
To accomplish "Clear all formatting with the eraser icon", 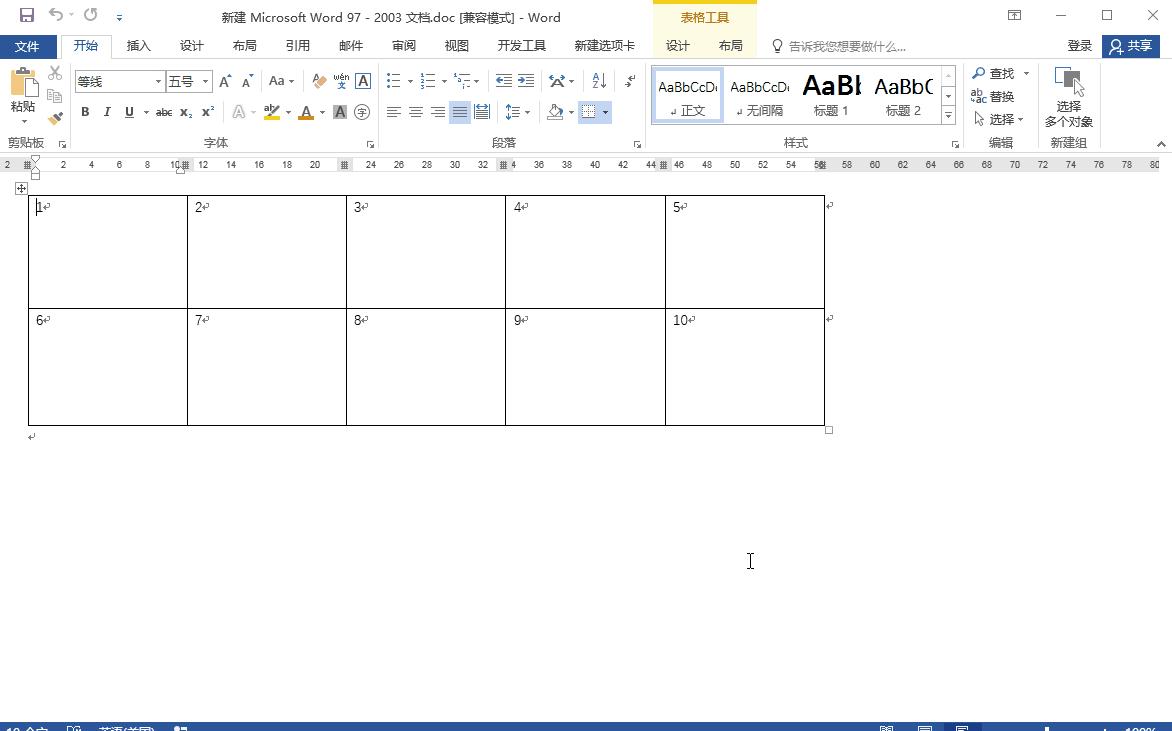I will pos(319,81).
